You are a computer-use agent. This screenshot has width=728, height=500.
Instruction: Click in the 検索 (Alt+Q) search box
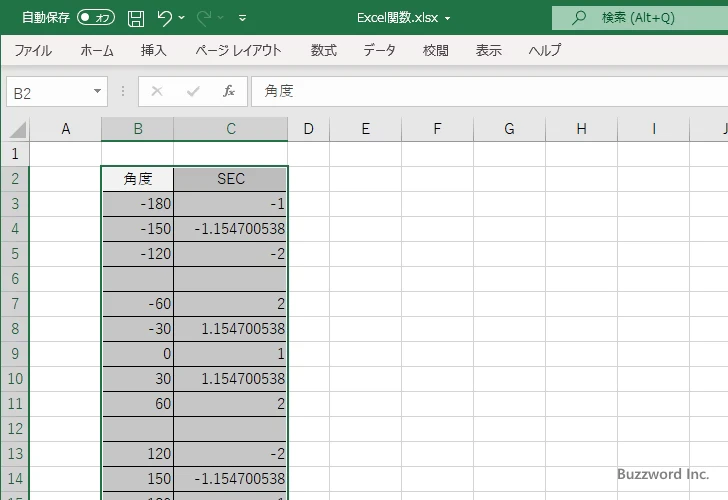click(640, 18)
